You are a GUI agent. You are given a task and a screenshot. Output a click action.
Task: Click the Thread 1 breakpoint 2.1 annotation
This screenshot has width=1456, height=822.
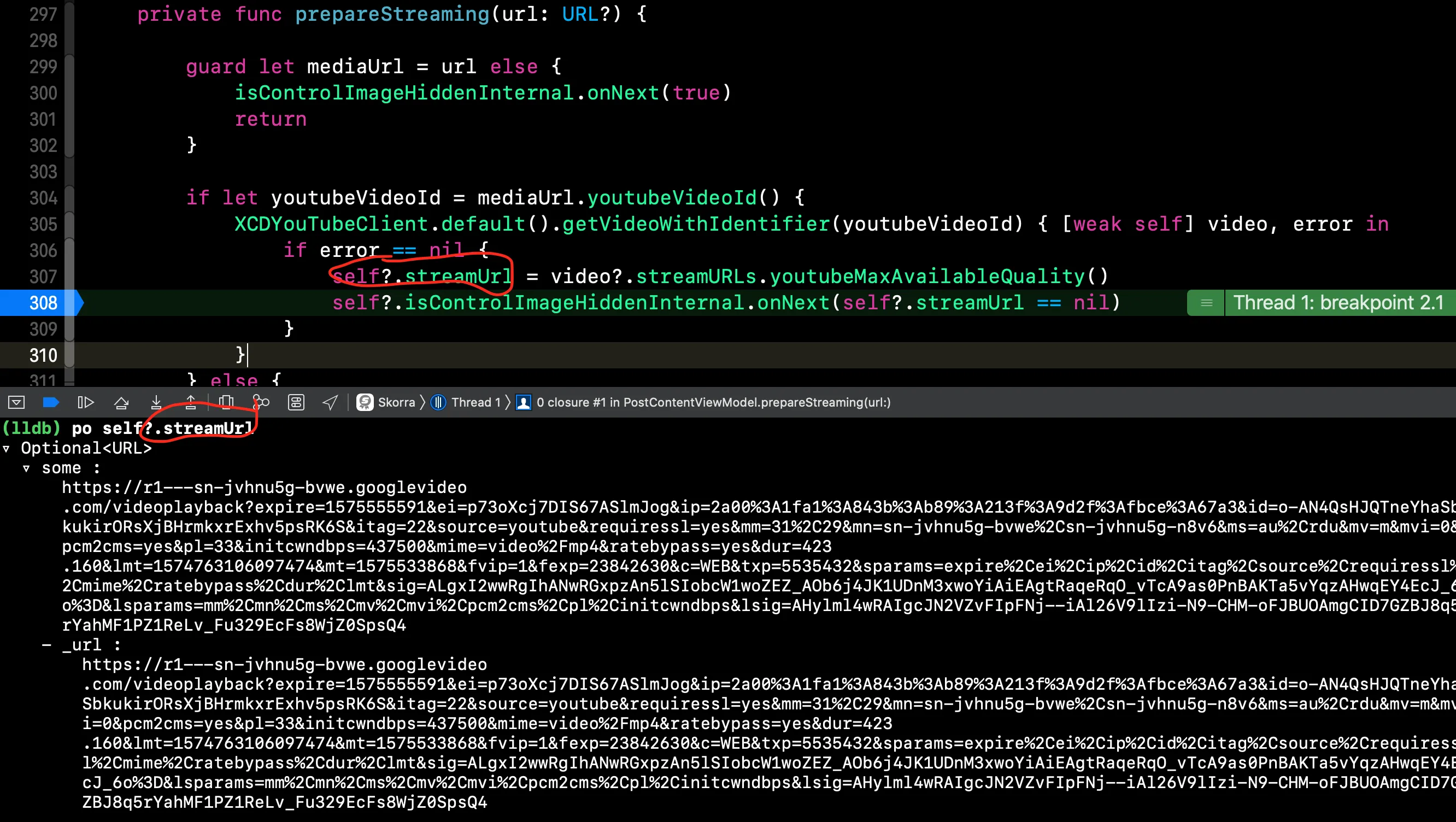(x=1337, y=303)
